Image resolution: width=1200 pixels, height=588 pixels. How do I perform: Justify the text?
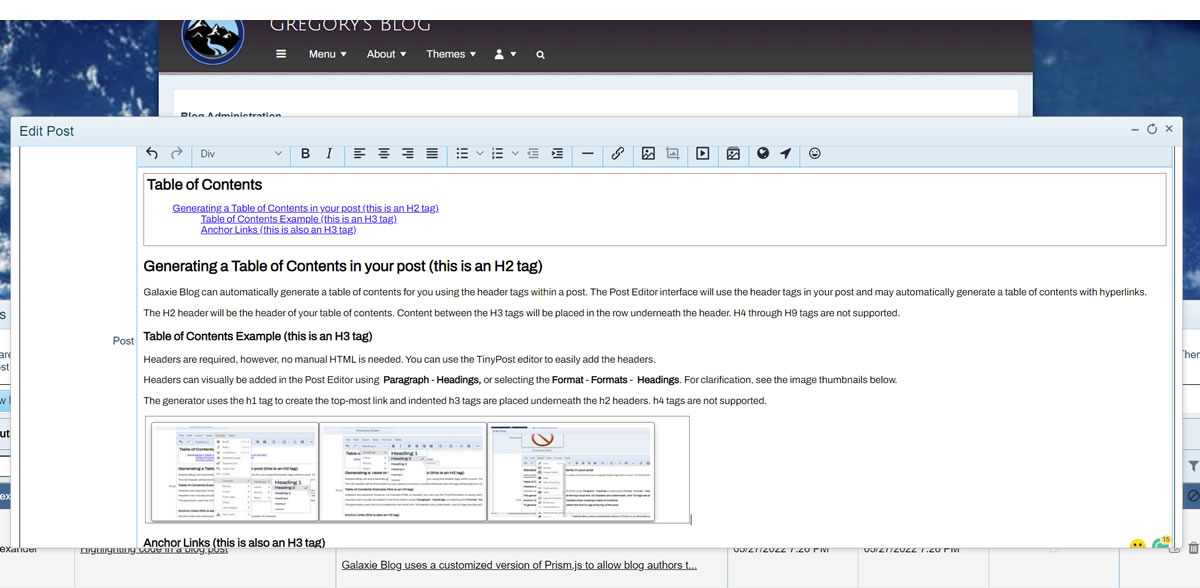point(432,153)
